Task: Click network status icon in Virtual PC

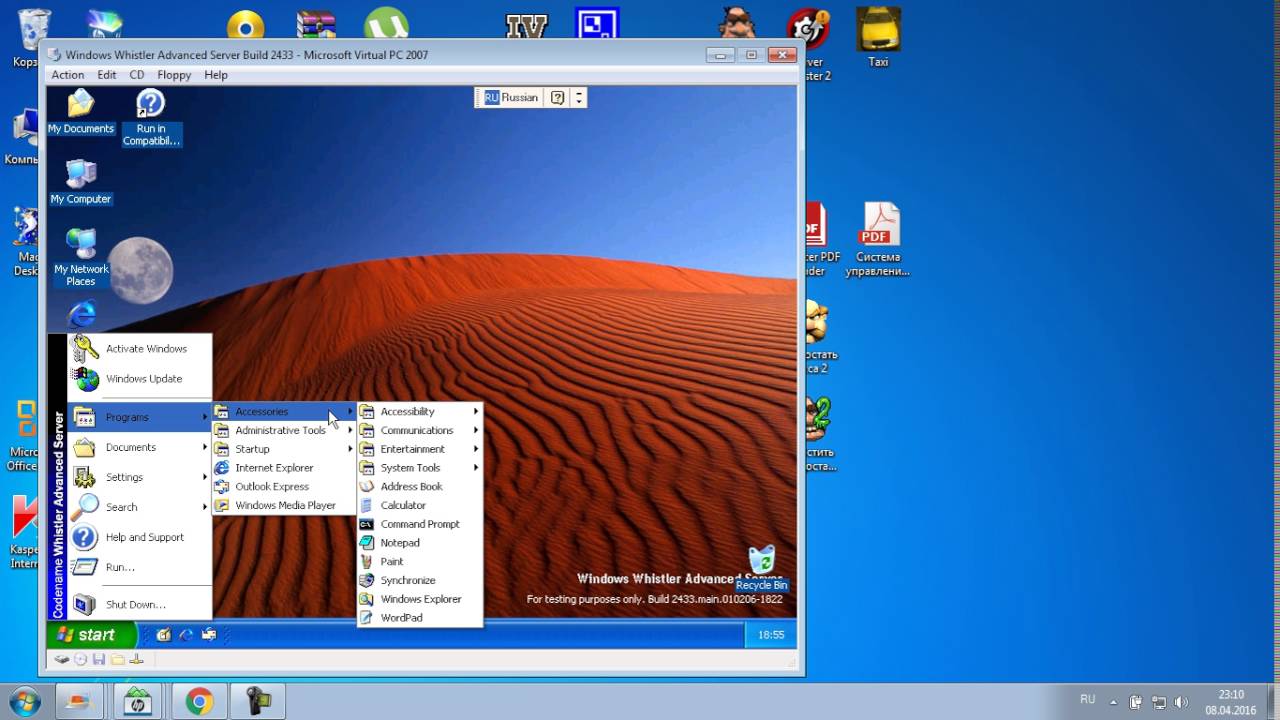Action: click(x=136, y=659)
